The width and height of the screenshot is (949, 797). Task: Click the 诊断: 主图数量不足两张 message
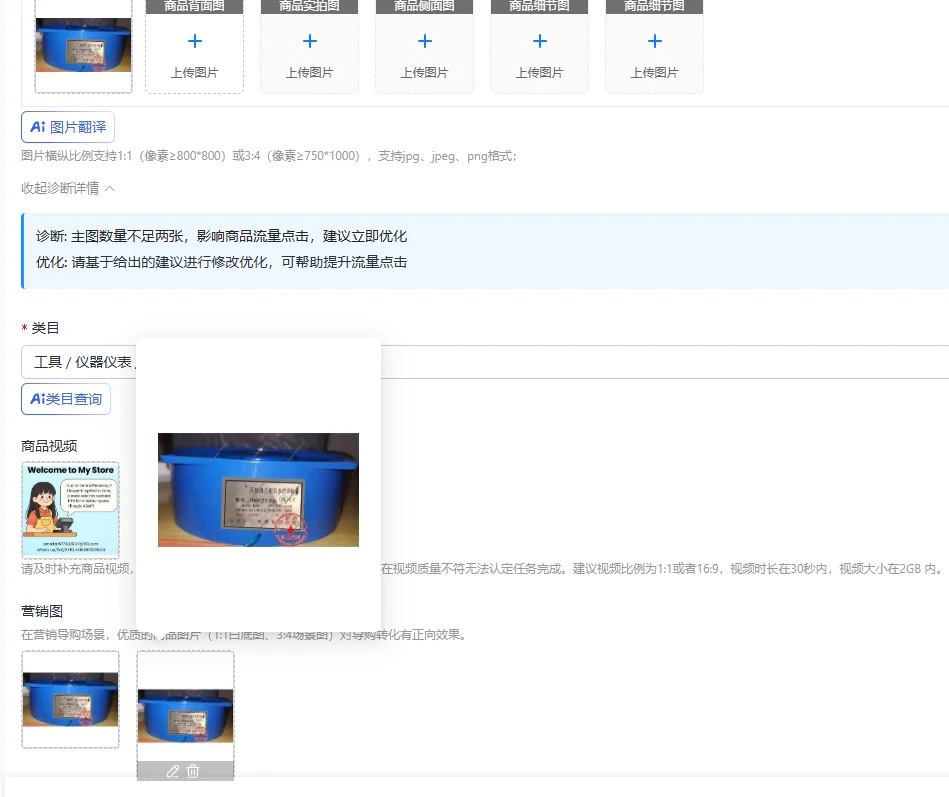point(222,236)
